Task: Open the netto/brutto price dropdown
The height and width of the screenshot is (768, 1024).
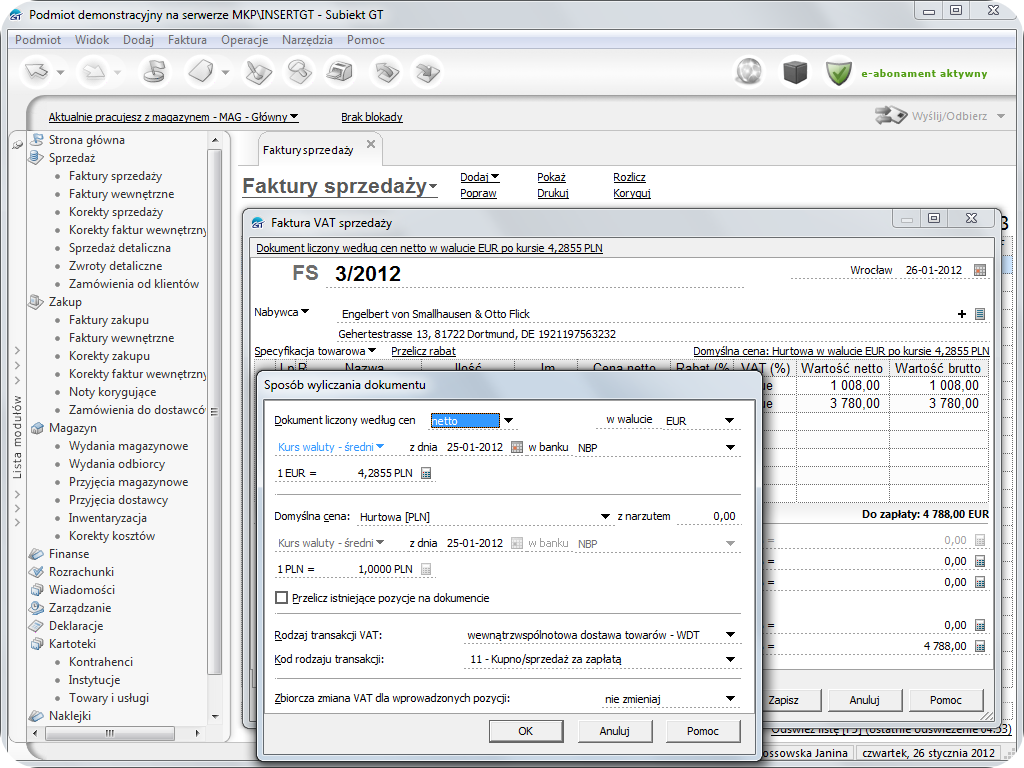Action: [x=508, y=421]
